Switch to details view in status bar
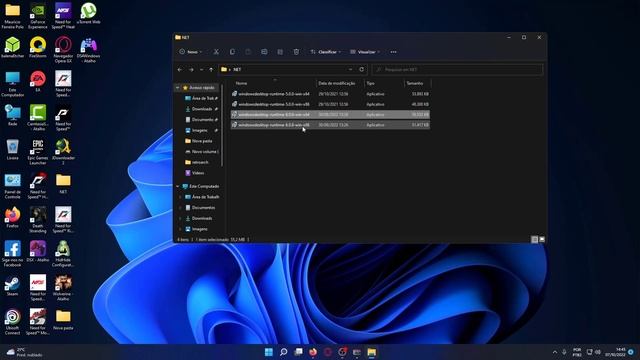The width and height of the screenshot is (640, 360). click(534, 240)
